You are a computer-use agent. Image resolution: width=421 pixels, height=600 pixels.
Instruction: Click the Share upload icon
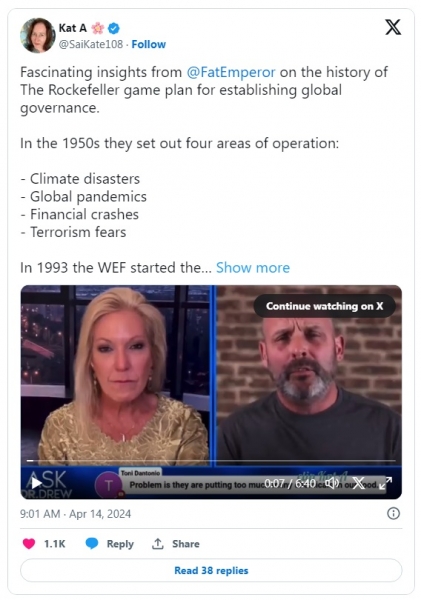pyautogui.click(x=158, y=543)
